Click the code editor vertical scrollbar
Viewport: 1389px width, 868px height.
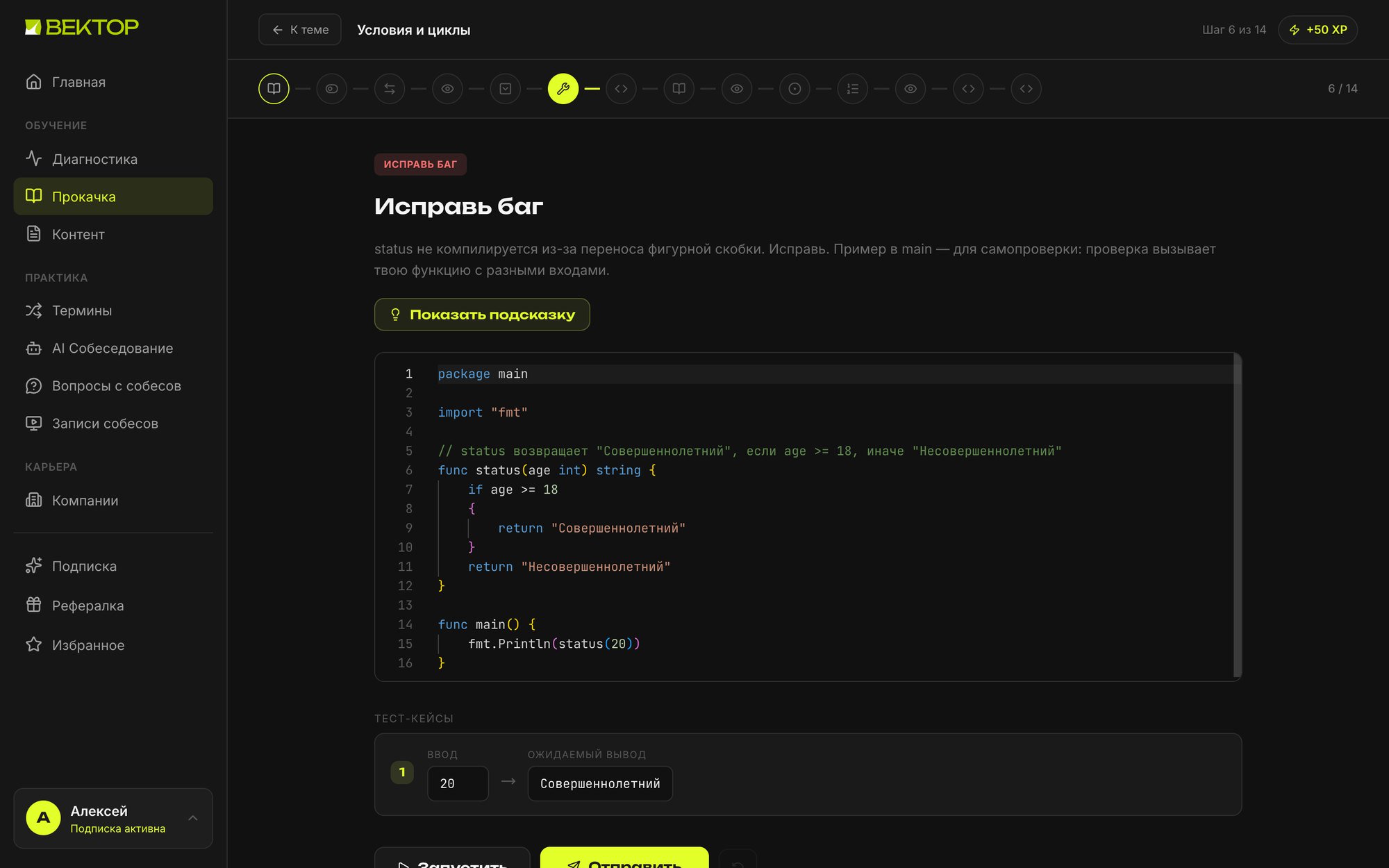[x=1237, y=516]
